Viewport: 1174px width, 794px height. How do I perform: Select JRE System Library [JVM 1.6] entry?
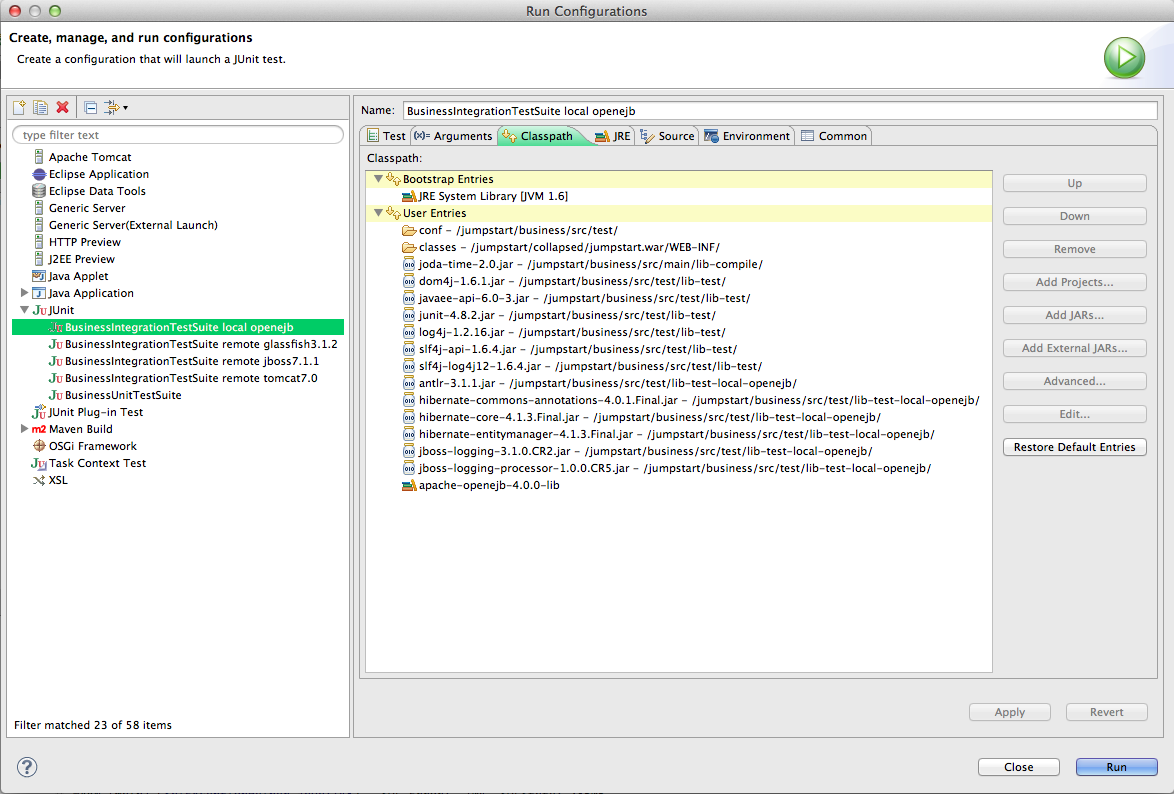[x=484, y=196]
